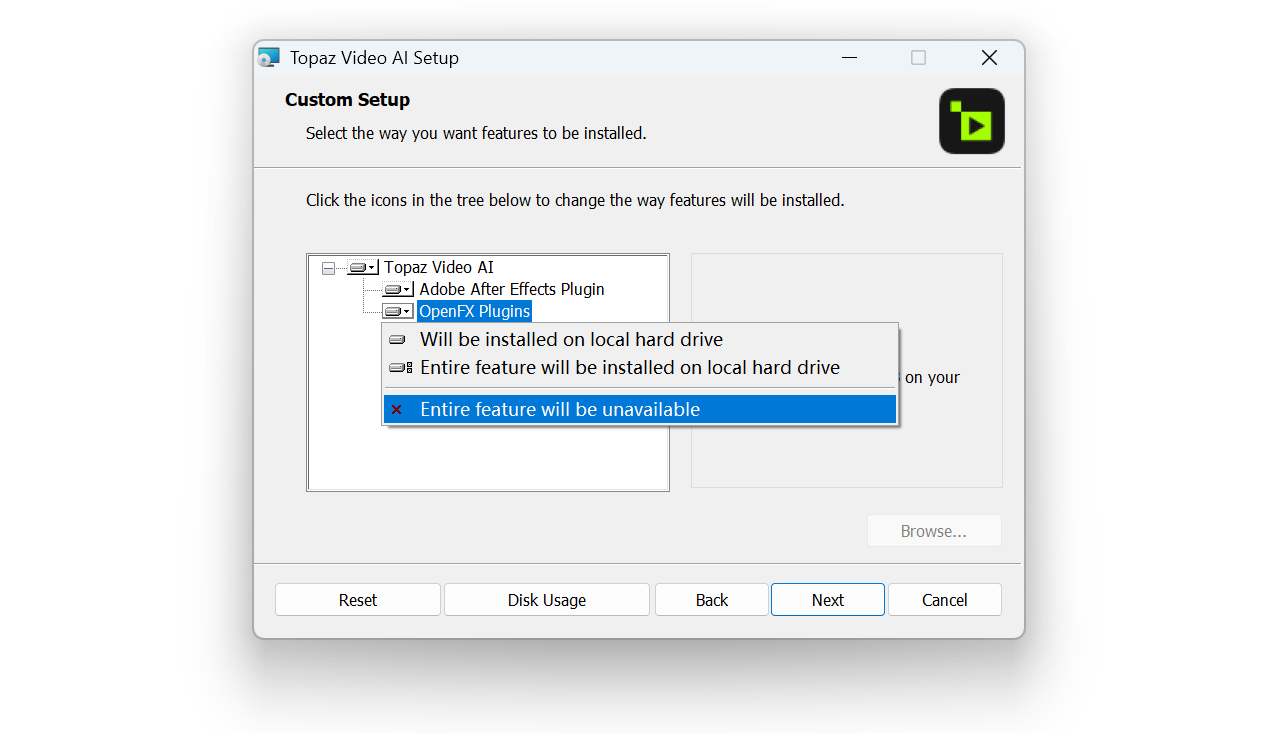Viewport: 1271px width, 733px height.
Task: Select the Adobe After Effects Plugin item
Action: pyautogui.click(x=511, y=290)
